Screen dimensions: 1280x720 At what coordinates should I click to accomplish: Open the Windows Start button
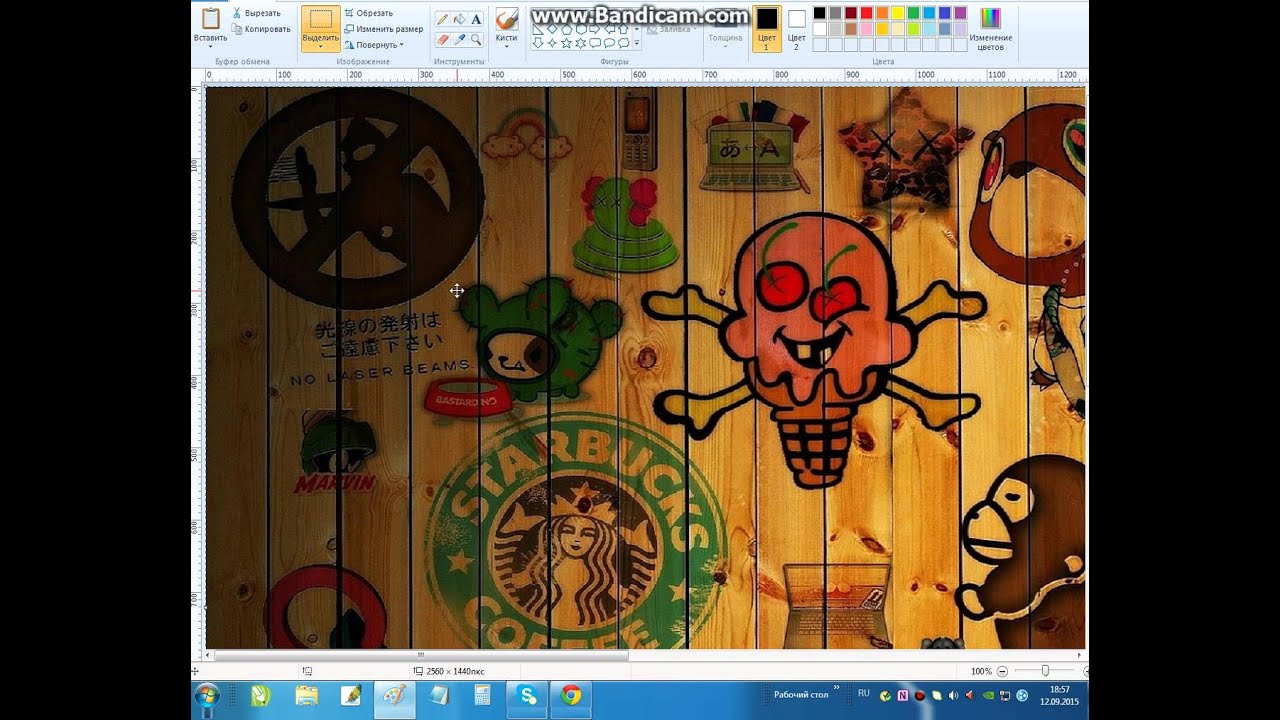coord(208,695)
